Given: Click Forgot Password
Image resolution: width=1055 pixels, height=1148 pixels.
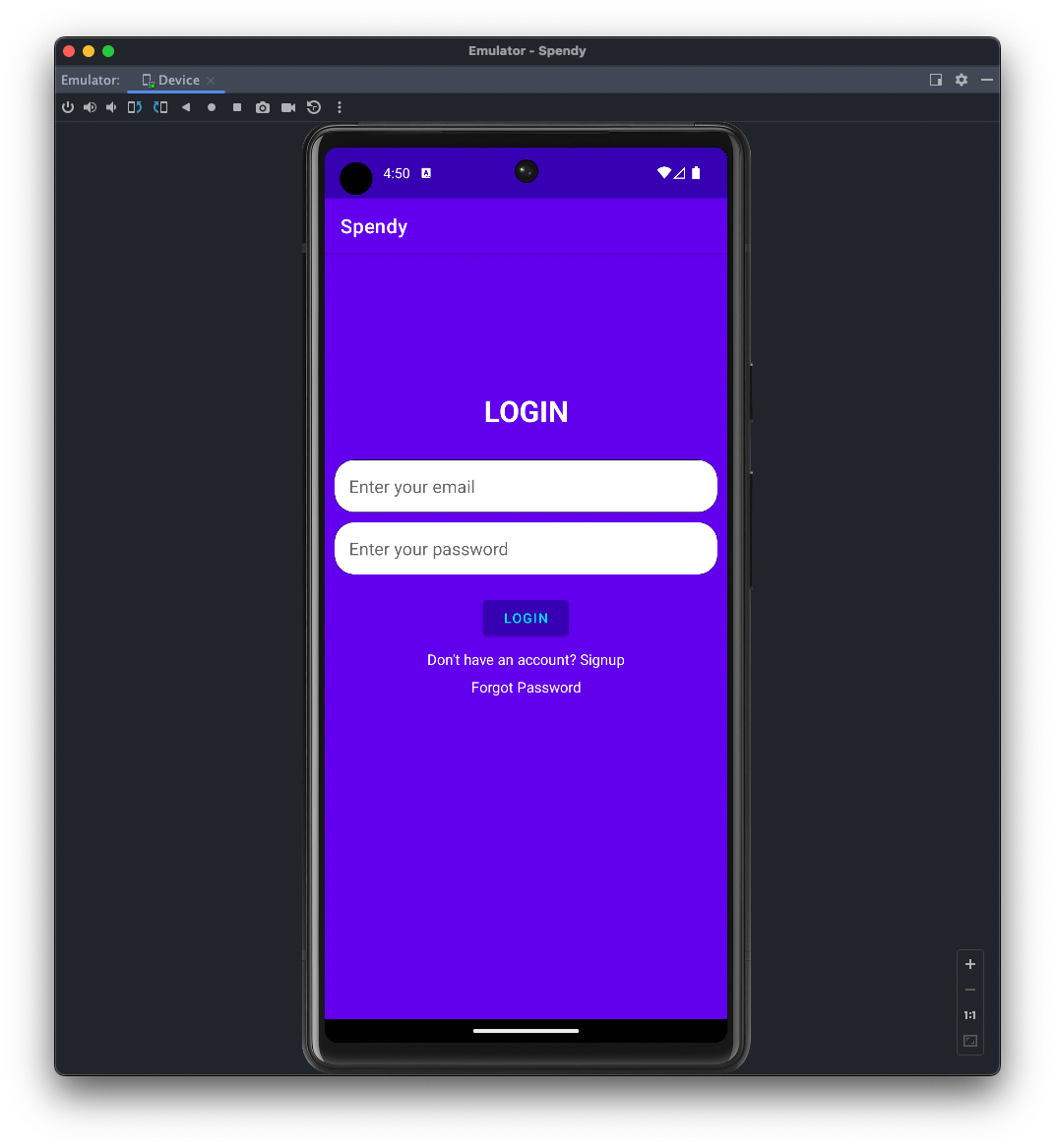Looking at the screenshot, I should [526, 688].
